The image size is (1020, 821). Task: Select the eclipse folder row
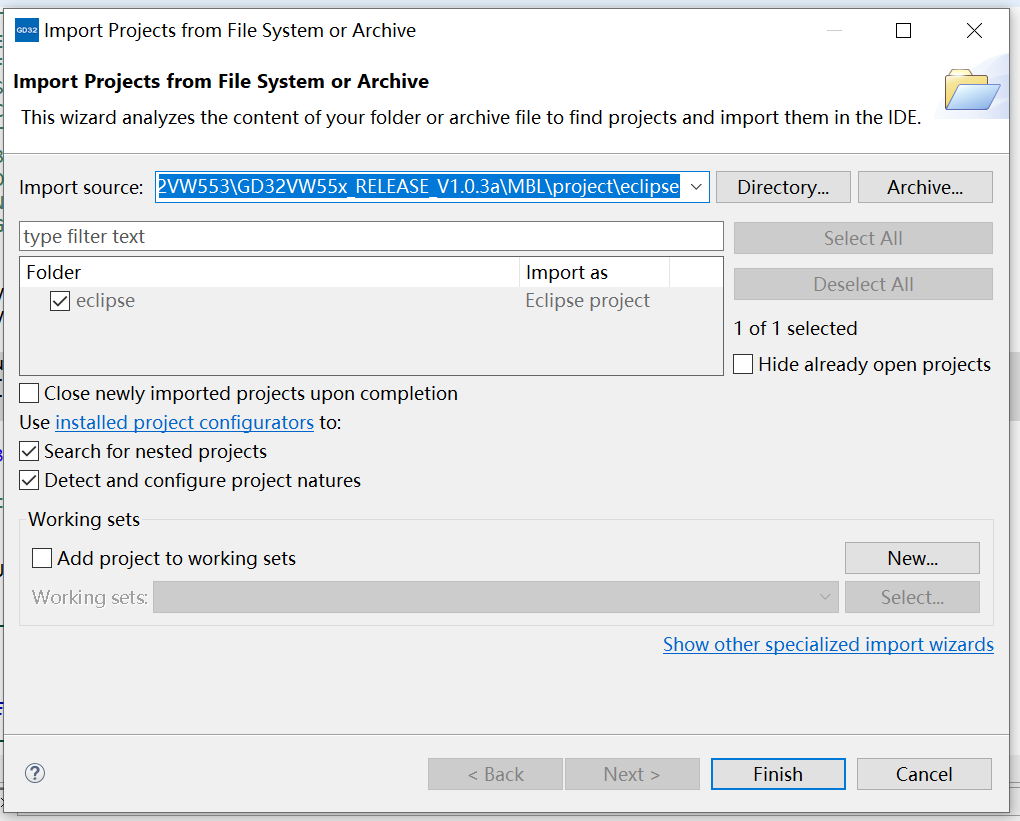click(x=371, y=301)
